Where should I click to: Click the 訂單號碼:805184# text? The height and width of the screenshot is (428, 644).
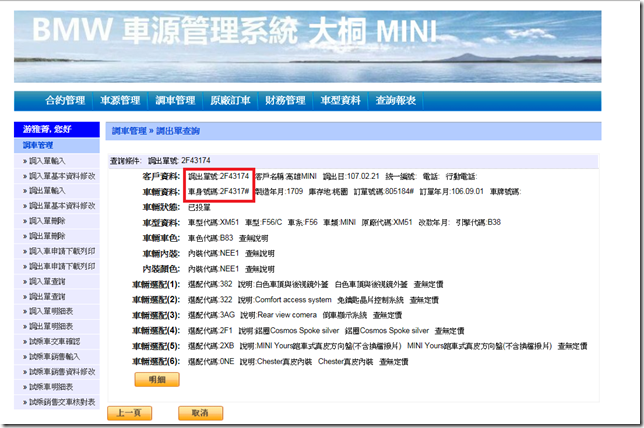(384, 191)
